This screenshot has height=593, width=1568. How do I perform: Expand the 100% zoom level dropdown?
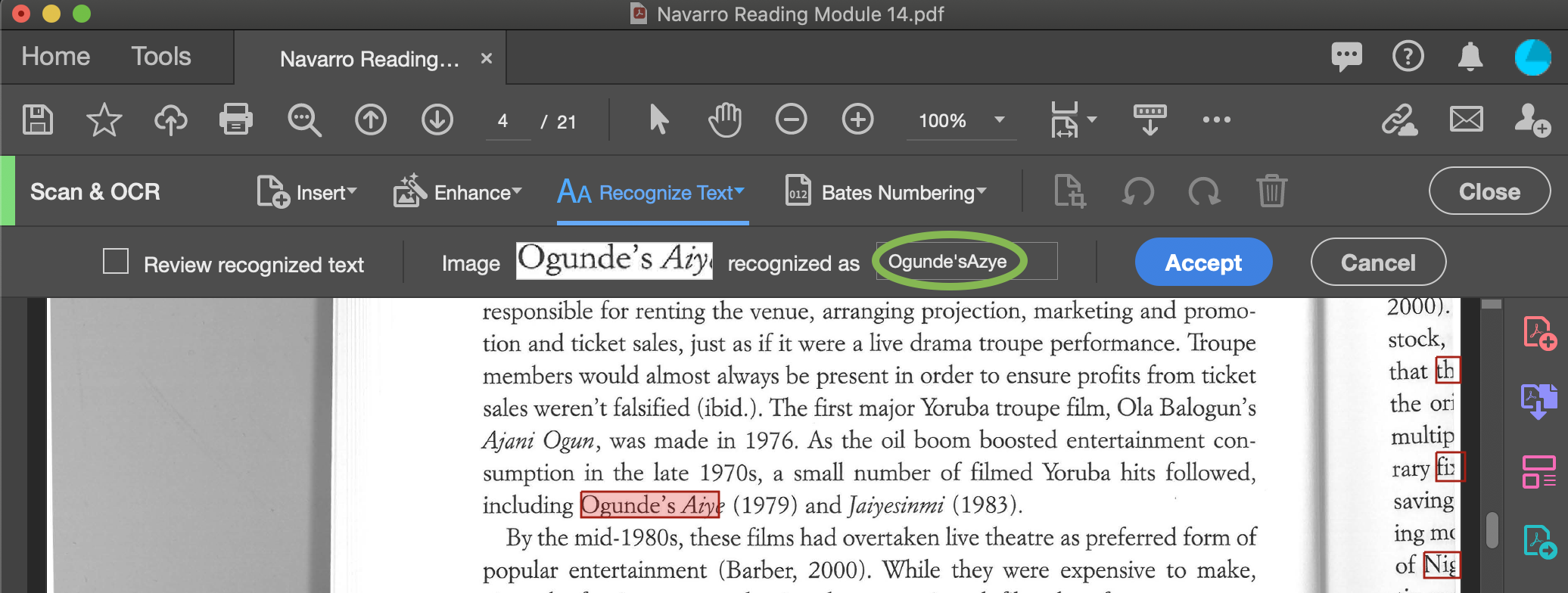tap(999, 120)
